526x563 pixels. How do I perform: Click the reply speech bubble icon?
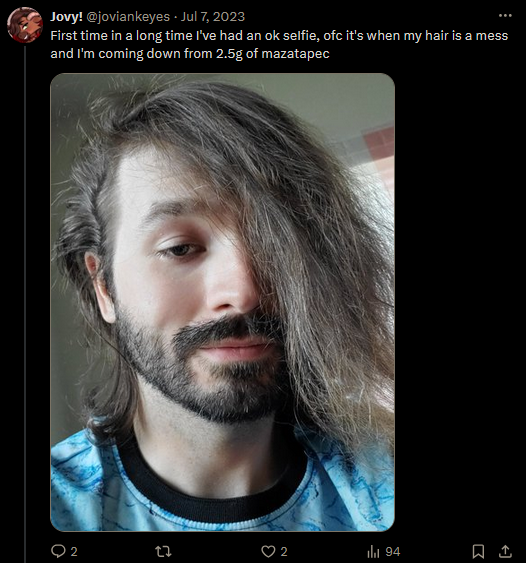click(x=58, y=551)
